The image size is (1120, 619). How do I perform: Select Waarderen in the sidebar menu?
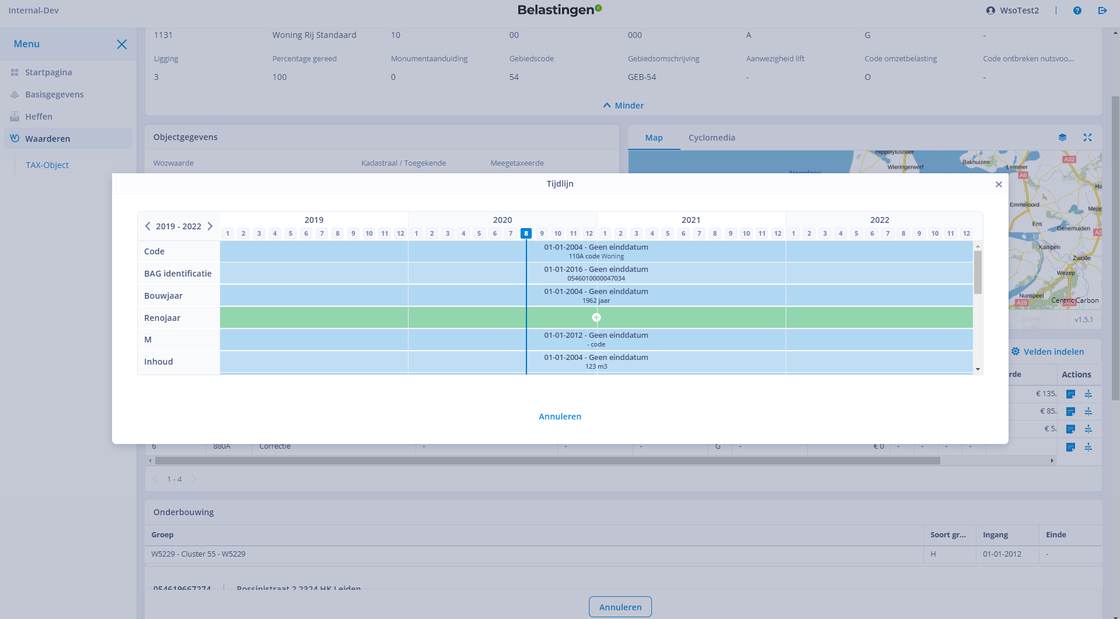click(68, 139)
